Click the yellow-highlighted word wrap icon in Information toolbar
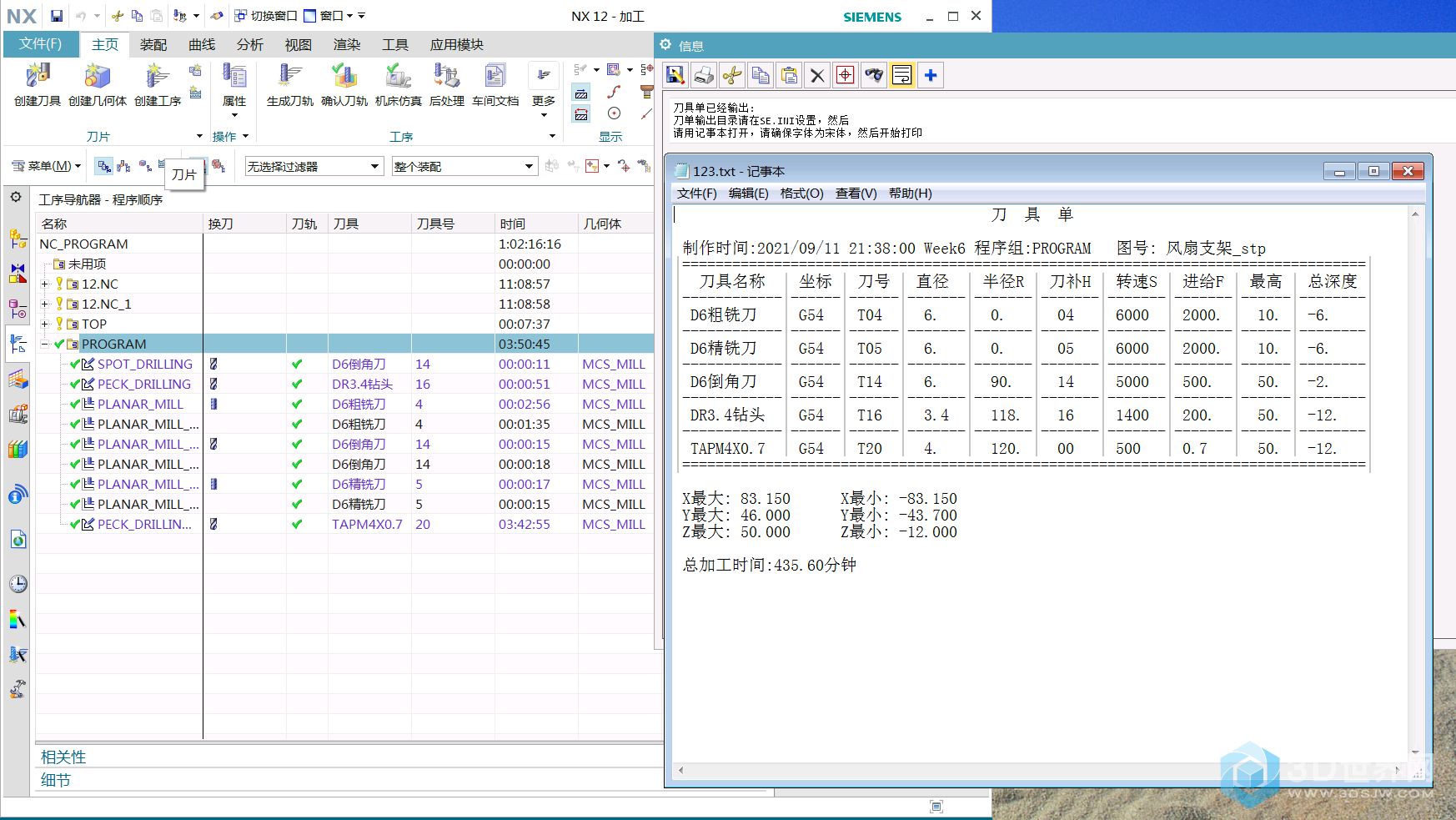Viewport: 1456px width, 820px height. tap(902, 76)
